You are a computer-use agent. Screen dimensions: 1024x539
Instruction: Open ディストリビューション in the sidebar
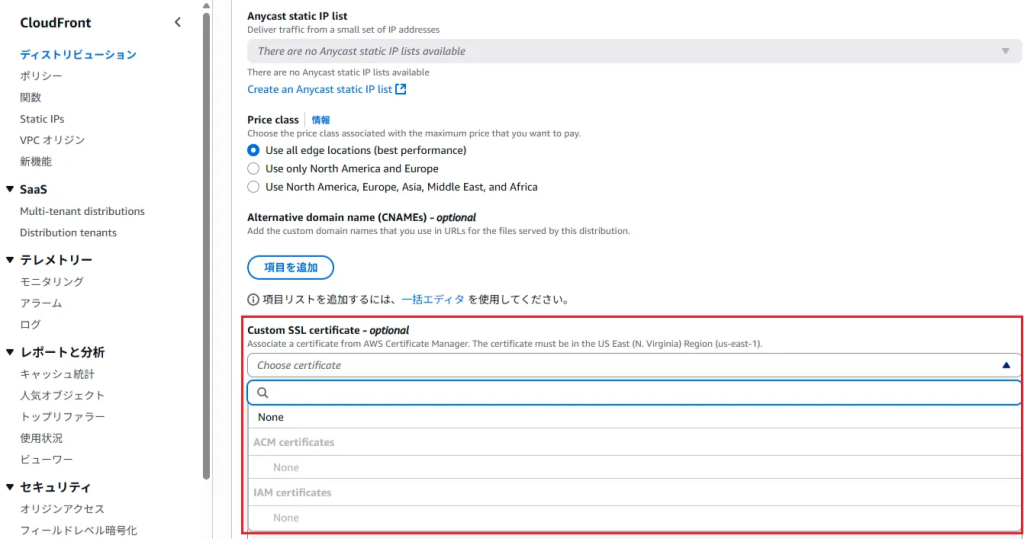click(x=78, y=55)
